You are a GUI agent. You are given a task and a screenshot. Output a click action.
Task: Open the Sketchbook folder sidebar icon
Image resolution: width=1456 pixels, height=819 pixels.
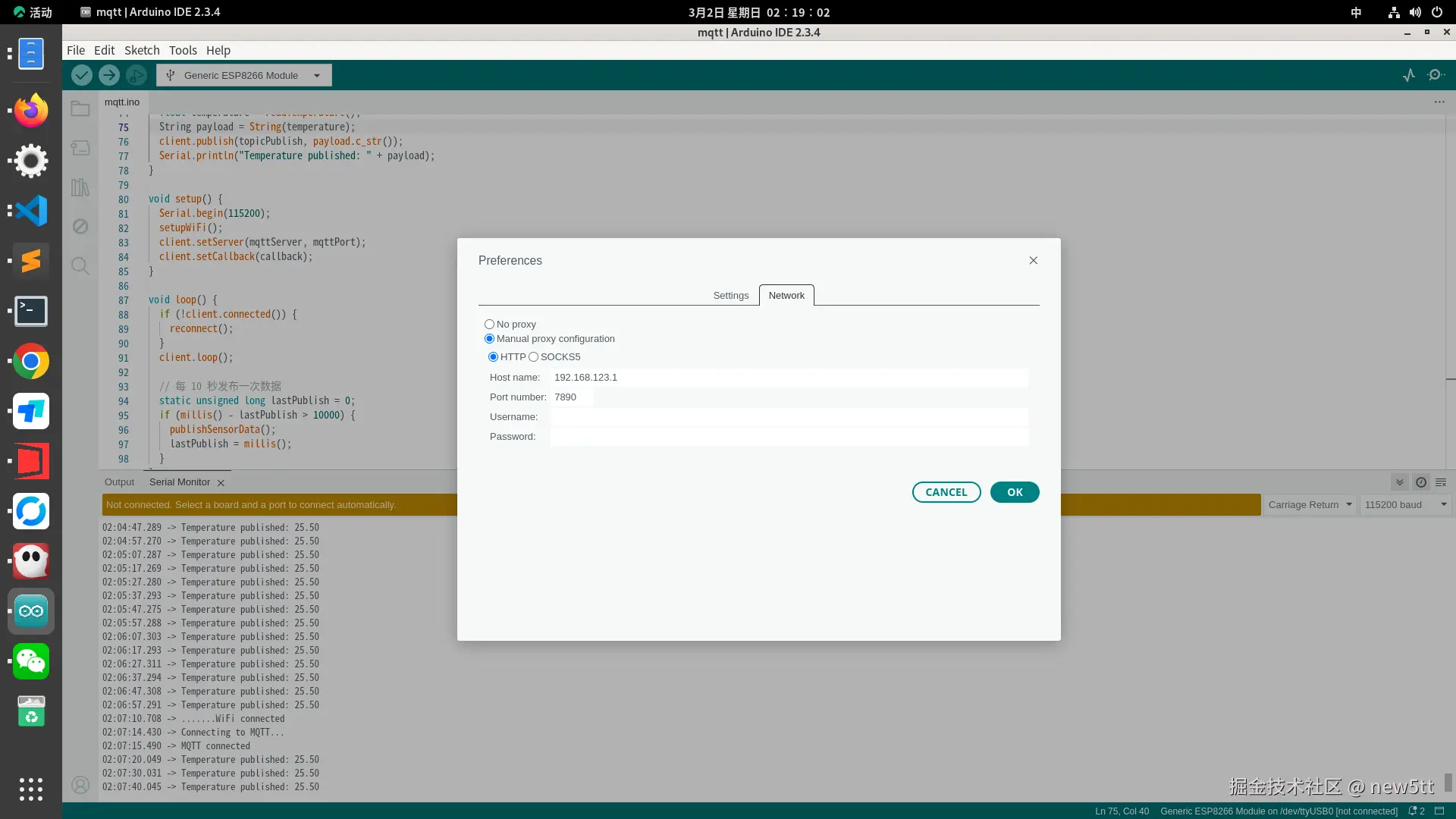coord(80,109)
